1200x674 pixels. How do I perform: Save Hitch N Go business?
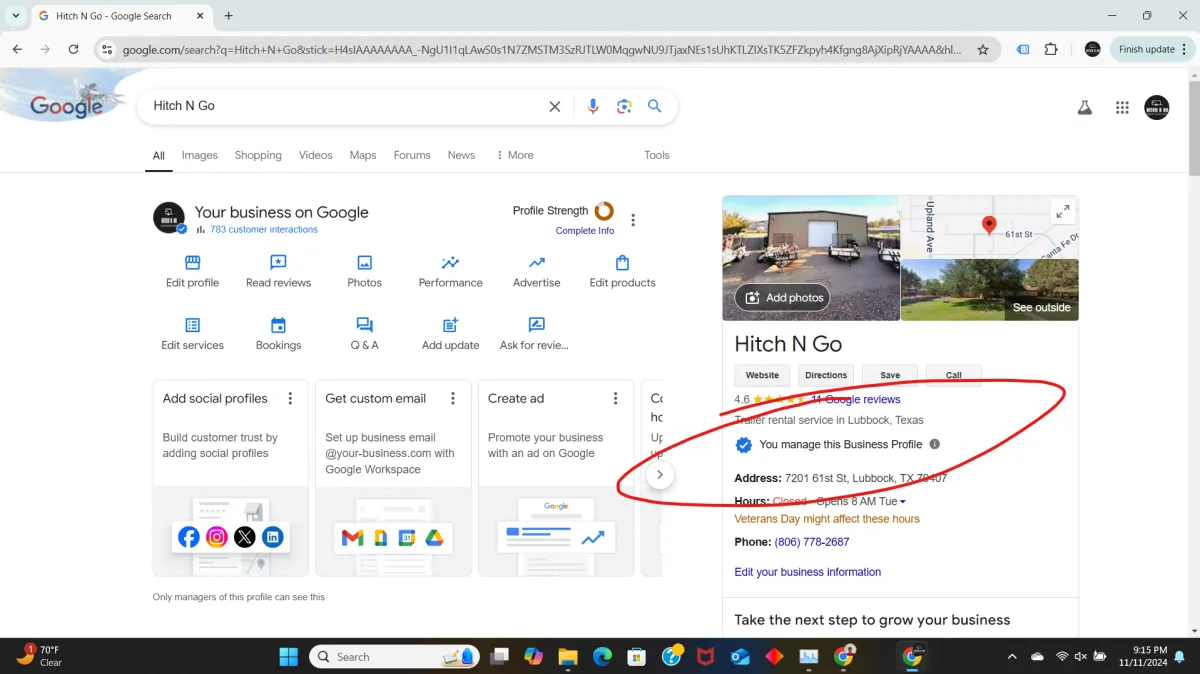pyautogui.click(x=890, y=375)
